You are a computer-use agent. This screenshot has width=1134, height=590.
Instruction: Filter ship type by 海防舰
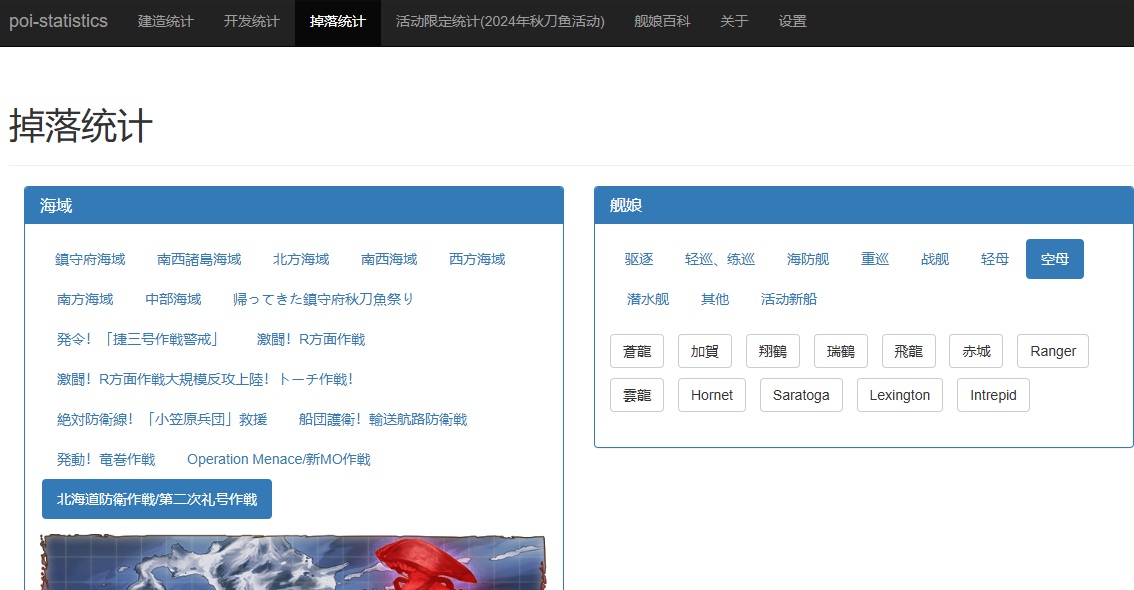808,259
